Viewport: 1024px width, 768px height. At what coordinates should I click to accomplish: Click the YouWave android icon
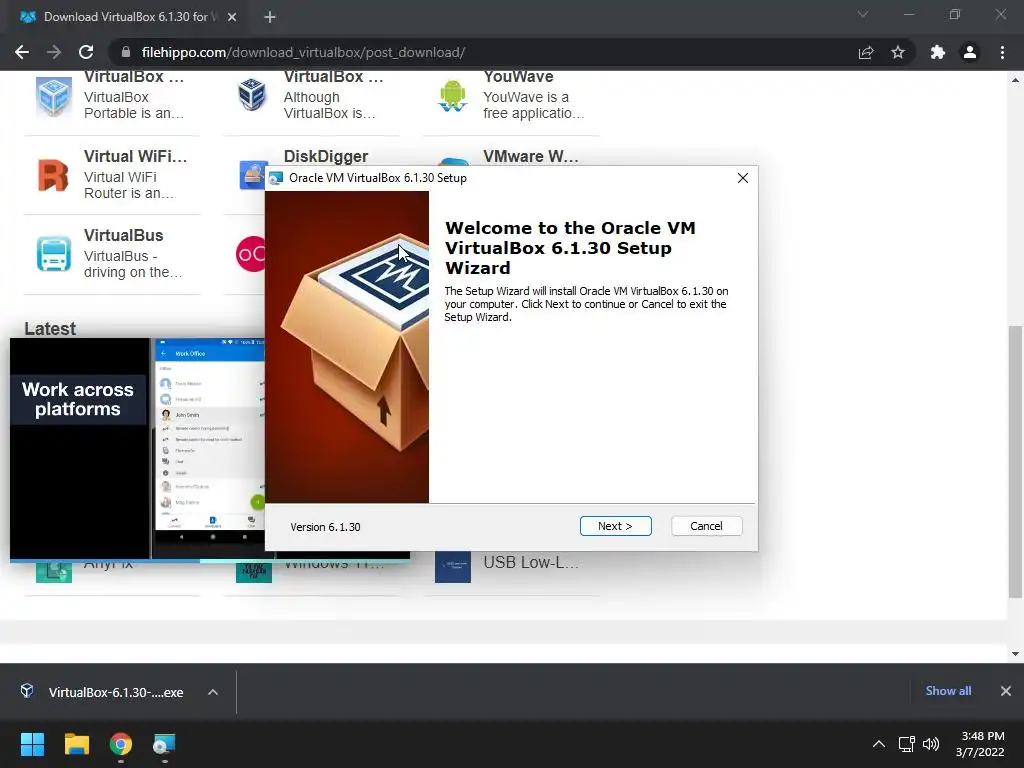pyautogui.click(x=453, y=96)
